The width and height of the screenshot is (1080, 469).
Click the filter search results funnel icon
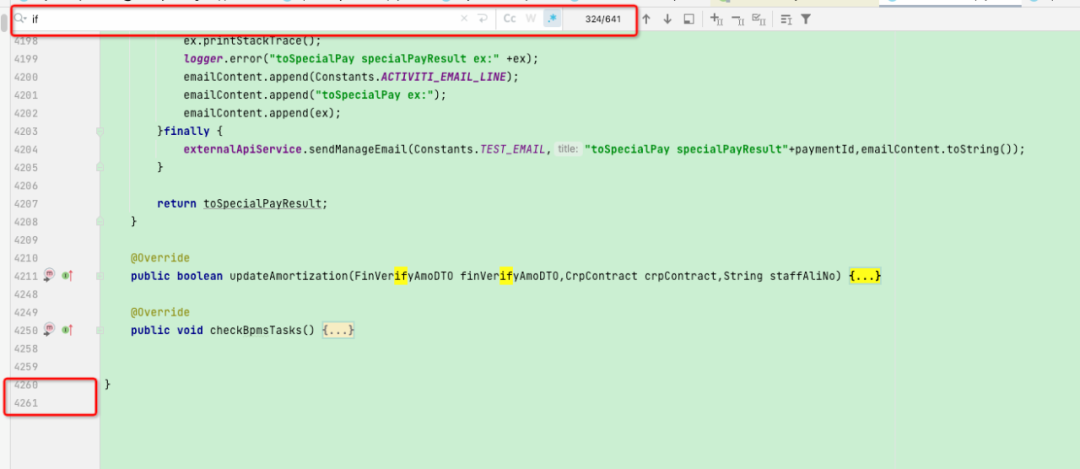click(806, 19)
